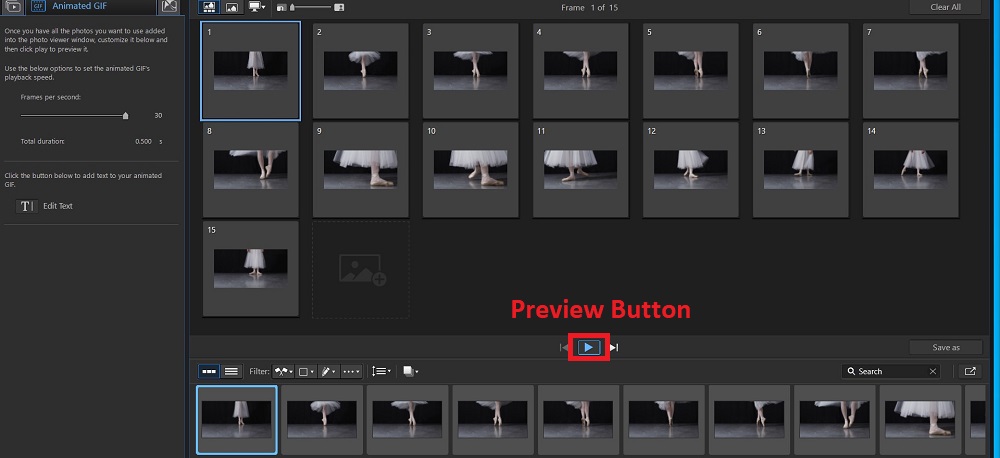Select frame 13 in the viewer
Image resolution: width=1000 pixels, height=458 pixels.
[x=800, y=170]
